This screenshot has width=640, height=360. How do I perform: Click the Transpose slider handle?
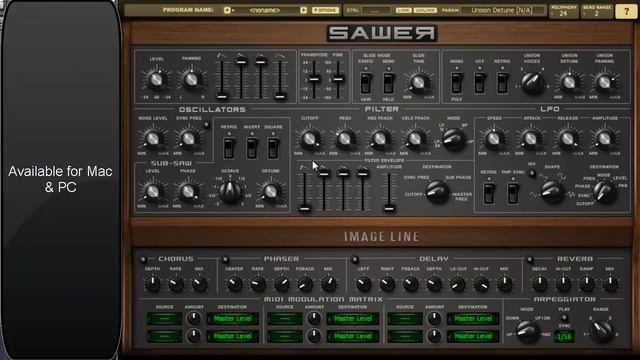click(313, 79)
